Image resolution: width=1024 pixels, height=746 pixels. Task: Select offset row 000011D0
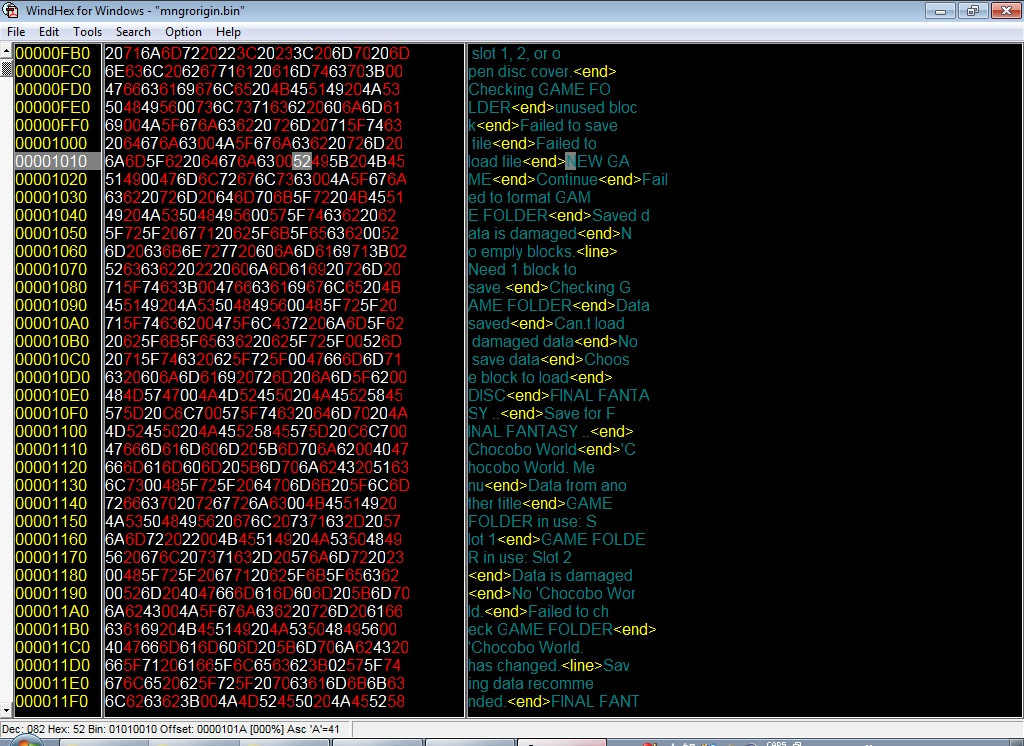tap(52, 665)
